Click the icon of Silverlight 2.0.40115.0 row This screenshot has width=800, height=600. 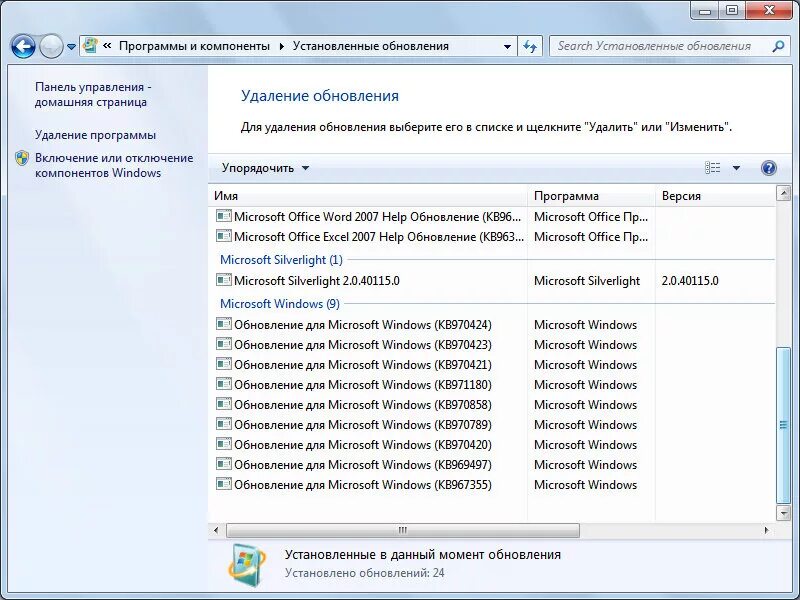[223, 280]
